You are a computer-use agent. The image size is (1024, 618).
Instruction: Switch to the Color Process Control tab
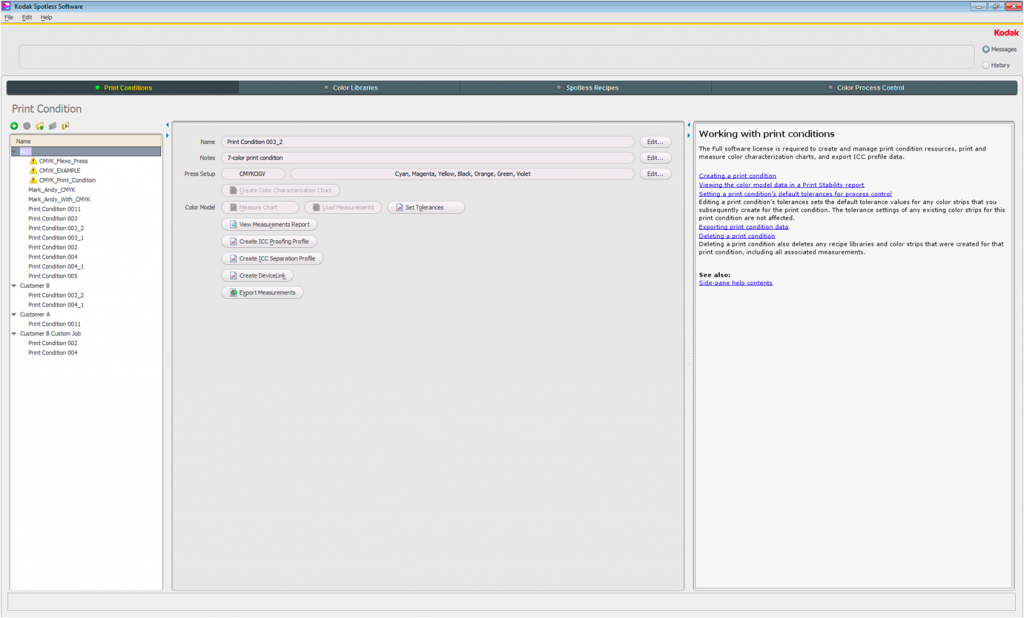pyautogui.click(x=865, y=88)
